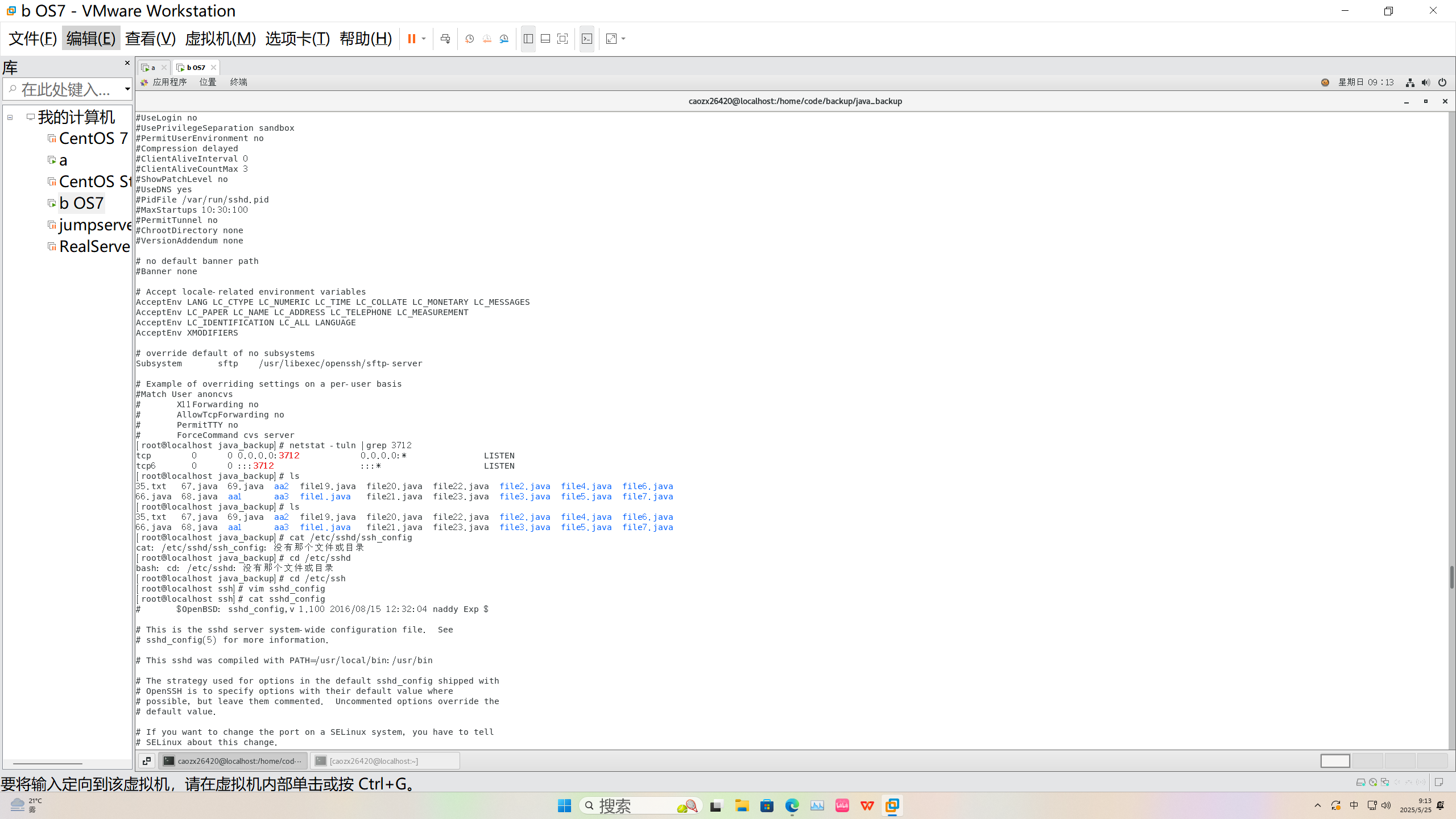Image resolution: width=1456 pixels, height=819 pixels.
Task: Open the 虚拟机(M) menu
Action: [x=220, y=38]
